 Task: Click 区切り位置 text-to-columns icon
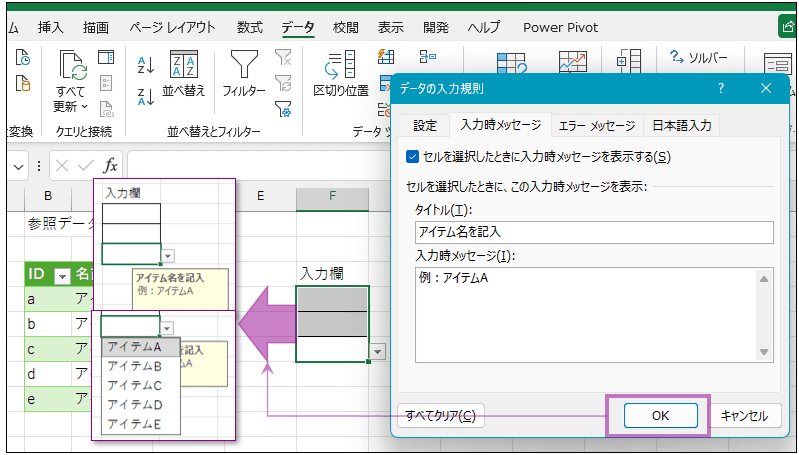[x=341, y=74]
